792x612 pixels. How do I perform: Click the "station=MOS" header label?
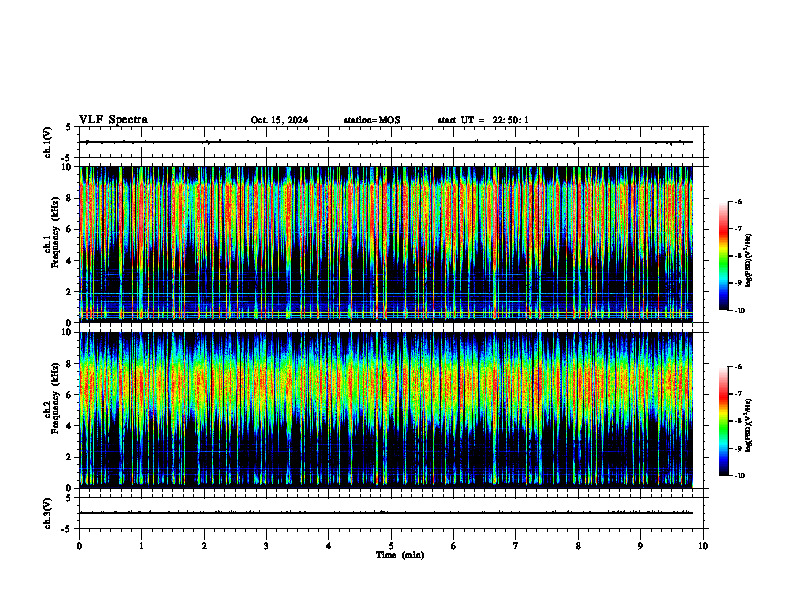[372, 120]
